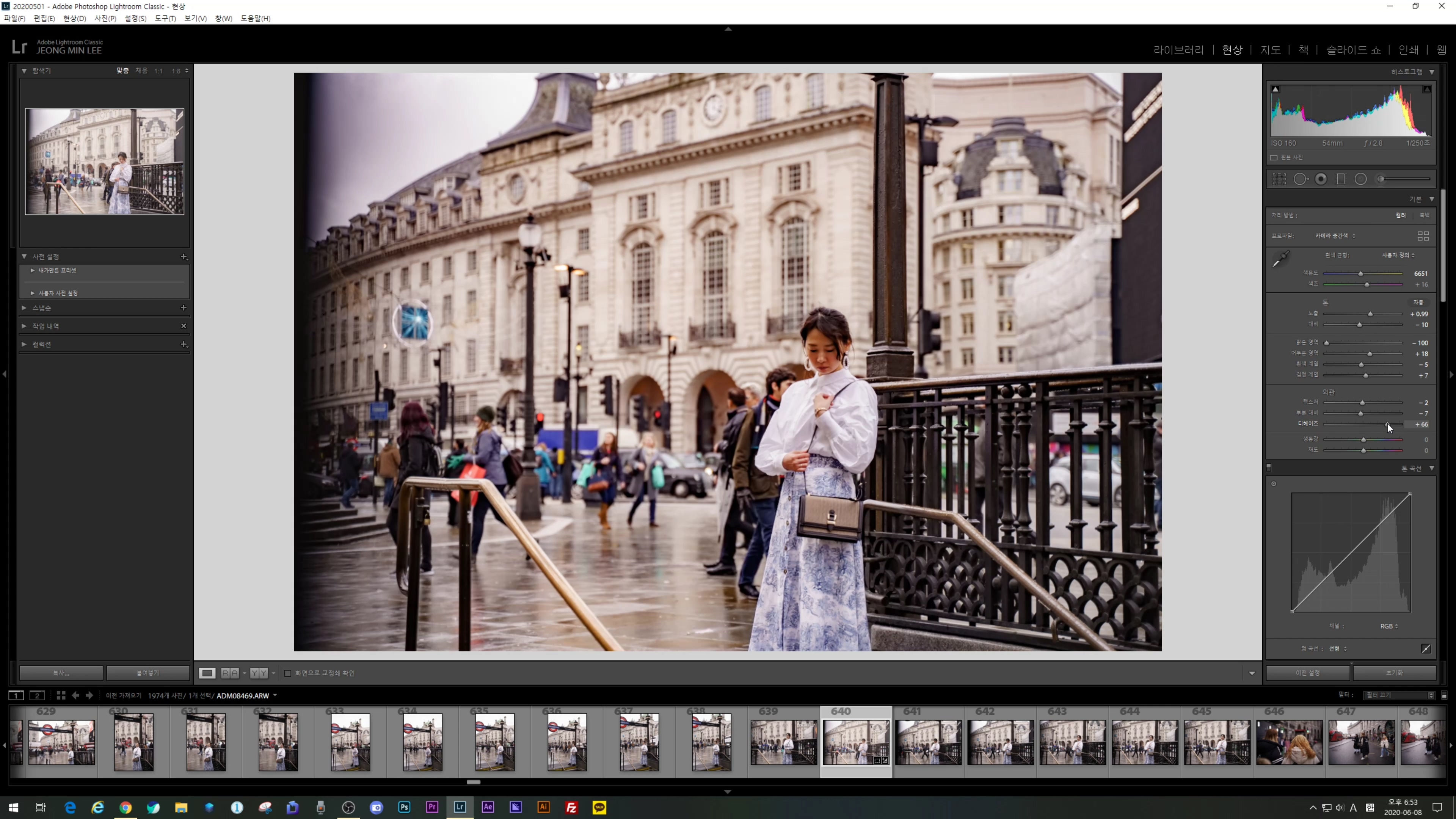Open the profile browser grid icon
The width and height of the screenshot is (1456, 819).
coord(1423,236)
